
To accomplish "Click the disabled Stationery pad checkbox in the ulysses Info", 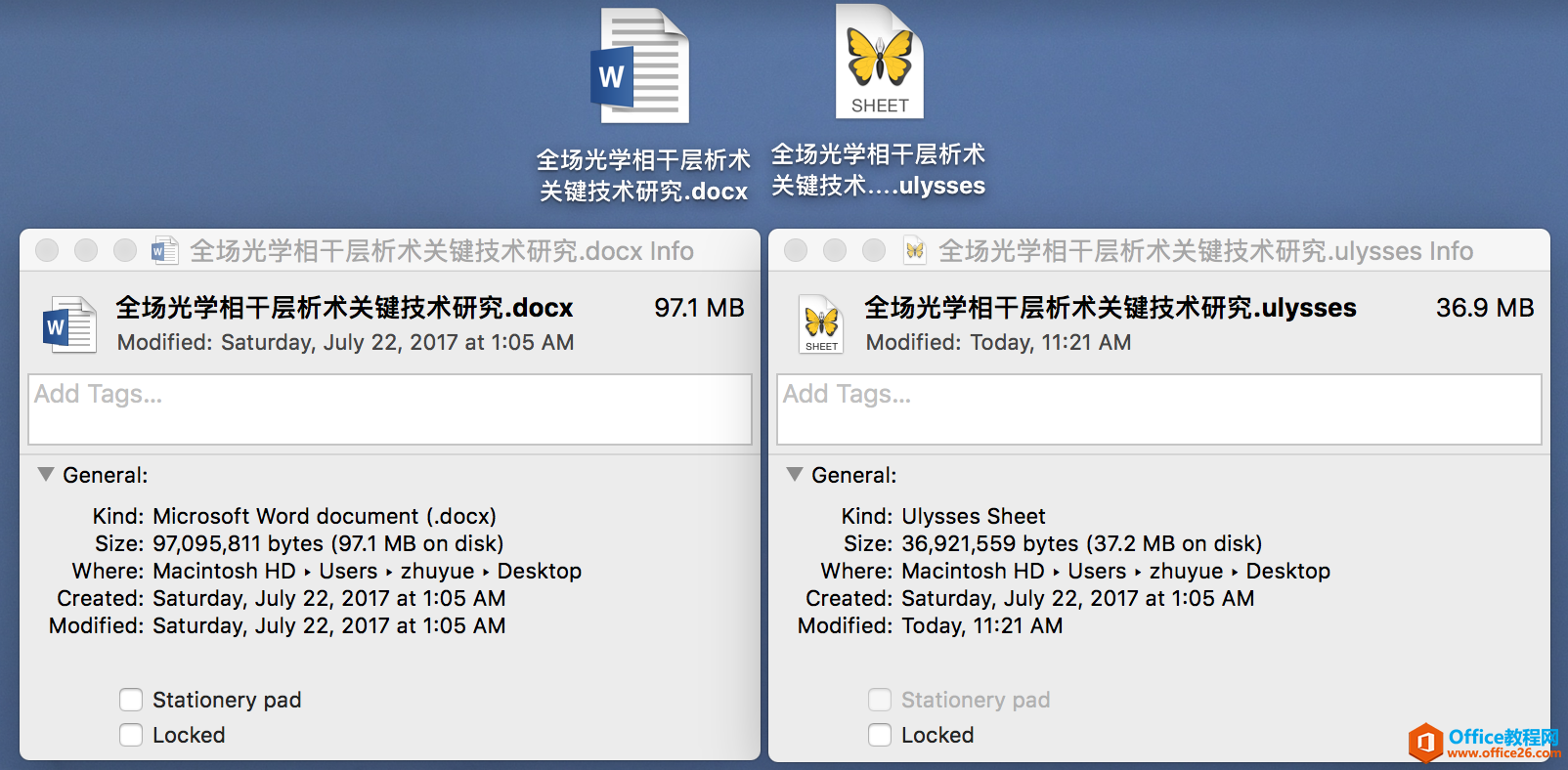I will point(880,700).
